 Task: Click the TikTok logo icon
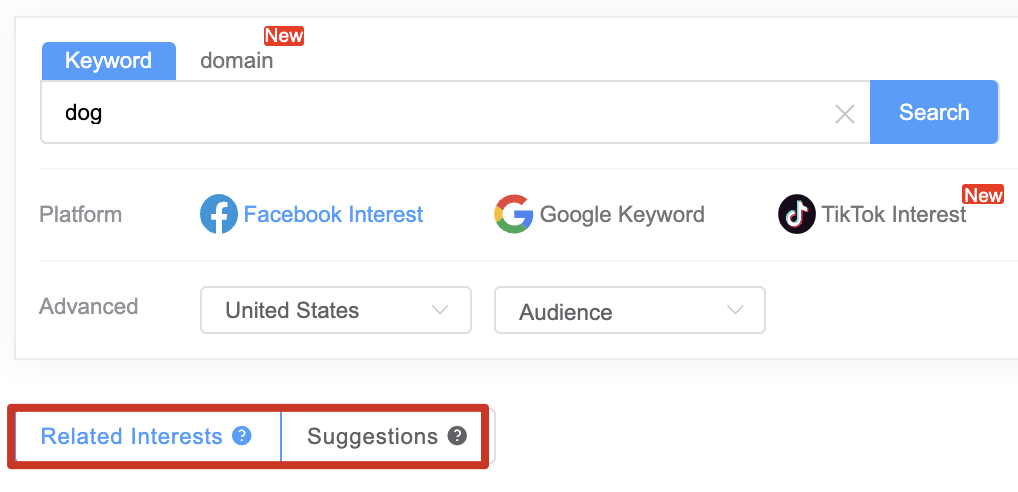[797, 214]
